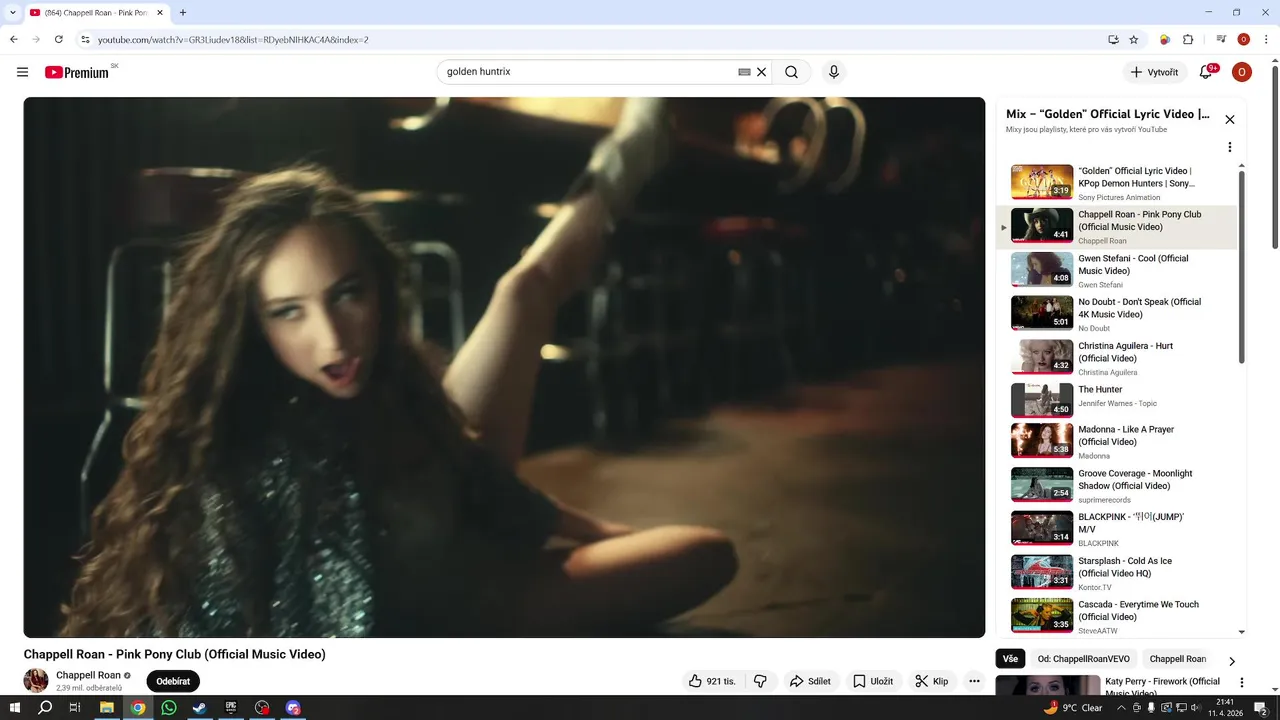Play Starsplash - Cold As Ice
The image size is (1280, 720).
click(x=1116, y=572)
